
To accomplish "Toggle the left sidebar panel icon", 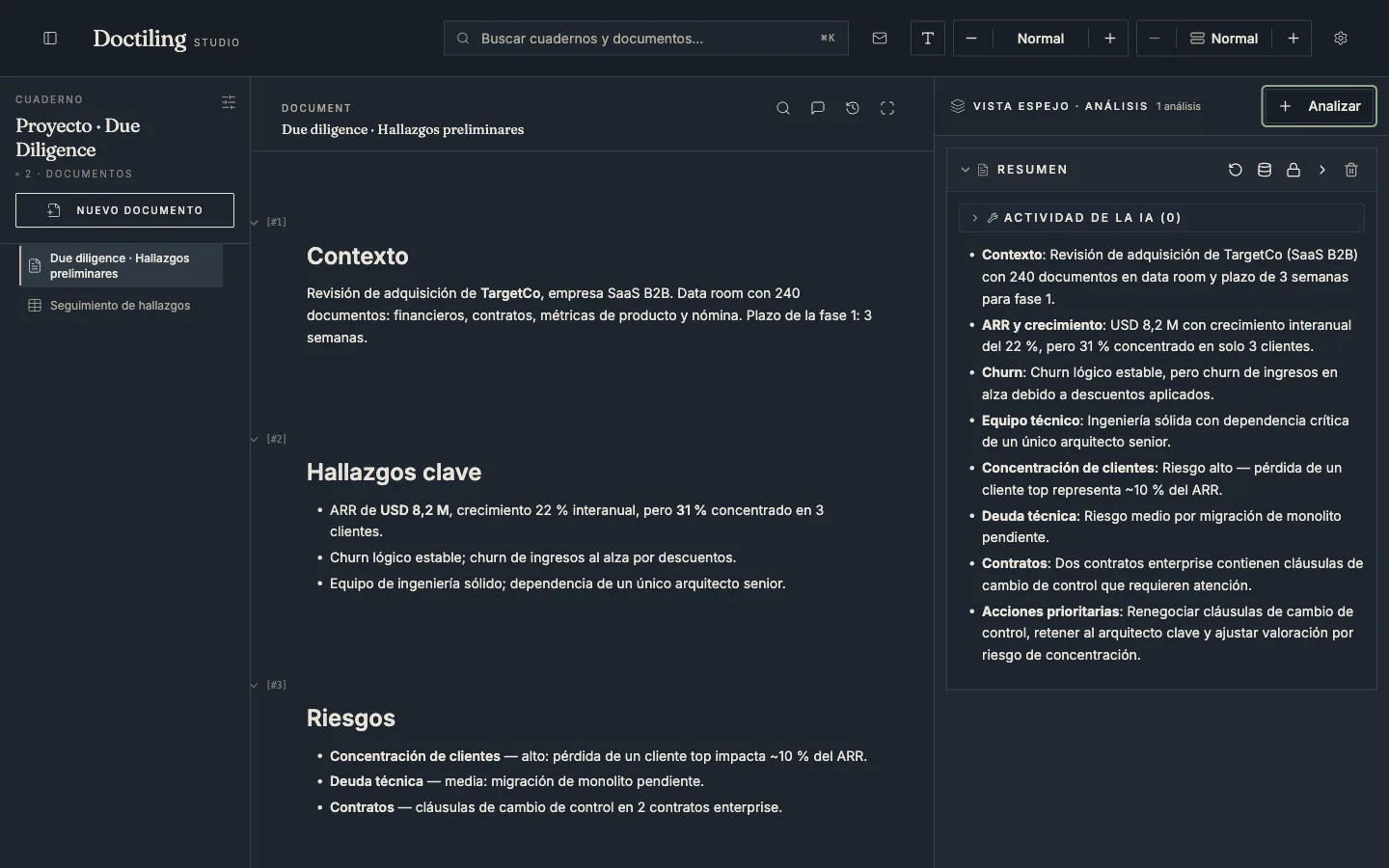I will pyautogui.click(x=50, y=39).
